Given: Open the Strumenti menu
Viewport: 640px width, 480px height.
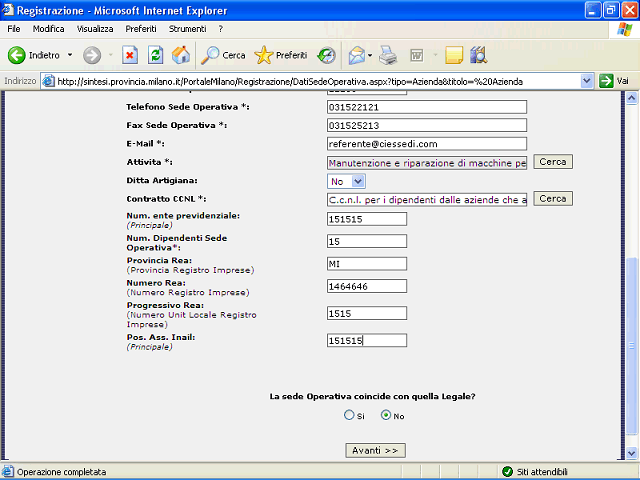Looking at the screenshot, I should click(x=187, y=29).
